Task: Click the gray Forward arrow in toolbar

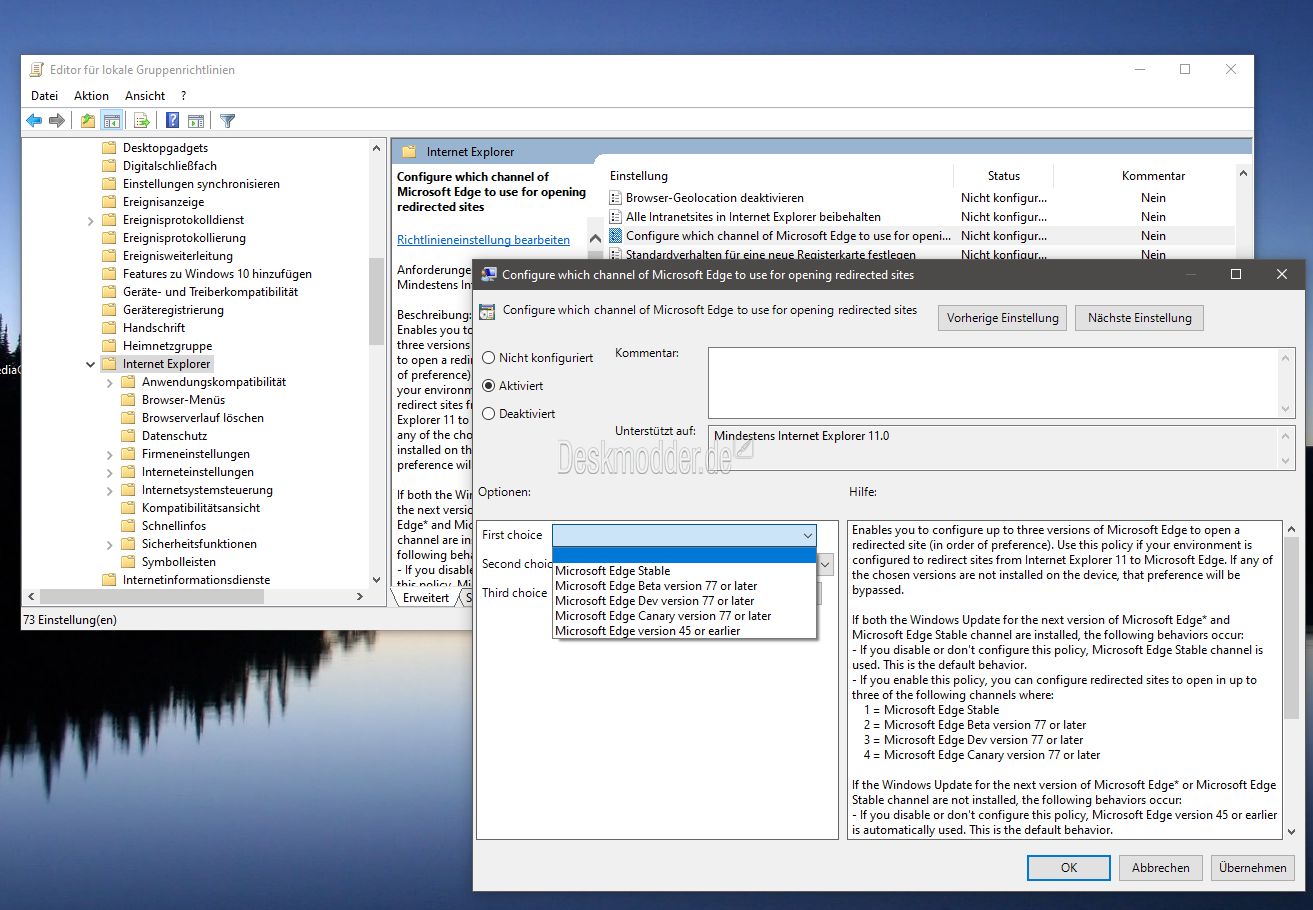Action: coord(57,121)
